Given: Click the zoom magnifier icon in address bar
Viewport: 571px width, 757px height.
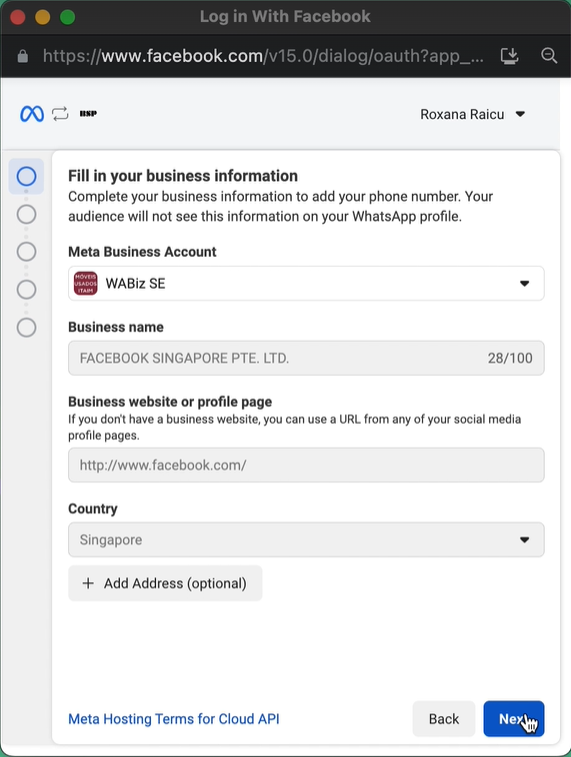Looking at the screenshot, I should tap(549, 56).
